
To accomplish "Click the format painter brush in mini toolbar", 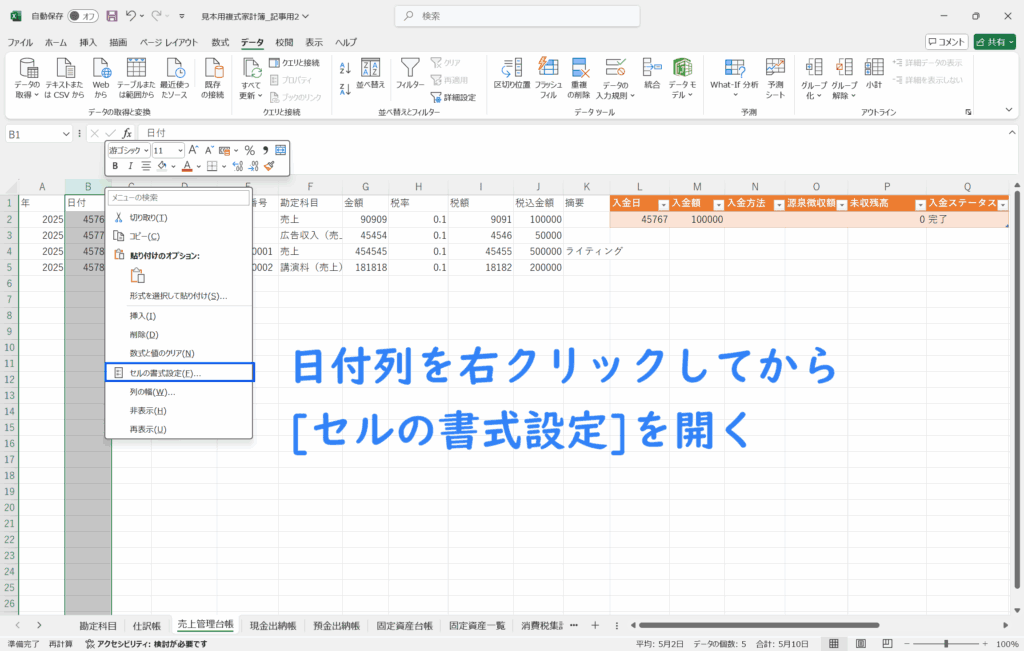I will tap(269, 166).
